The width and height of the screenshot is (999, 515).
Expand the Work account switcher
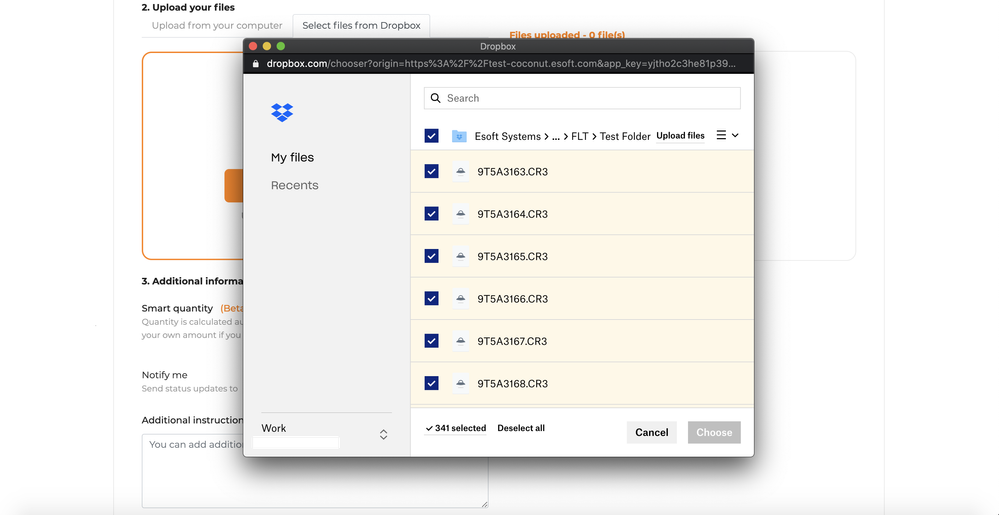pos(383,434)
